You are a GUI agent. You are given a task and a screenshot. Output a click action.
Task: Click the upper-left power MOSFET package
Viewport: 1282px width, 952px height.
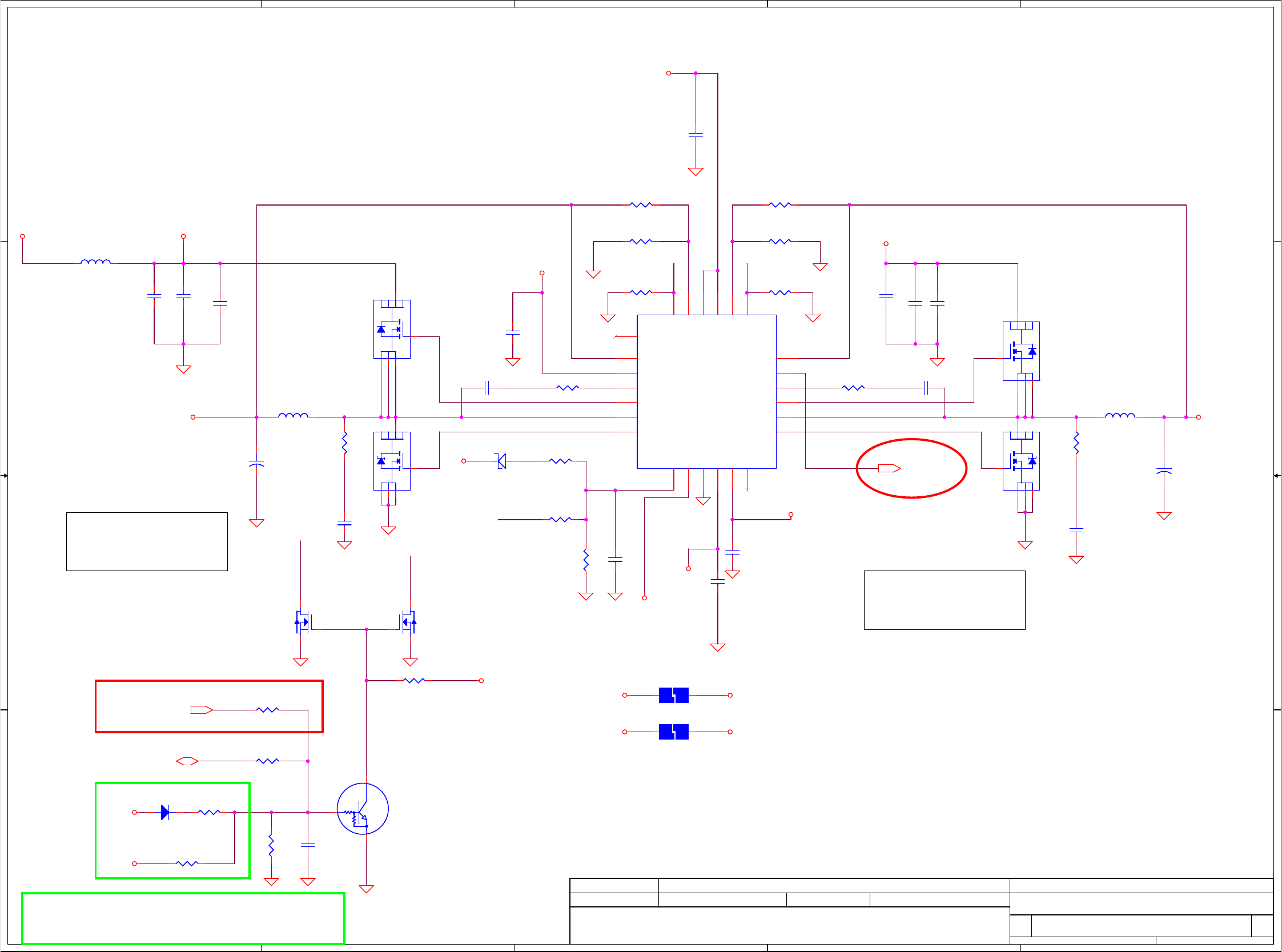coord(392,329)
